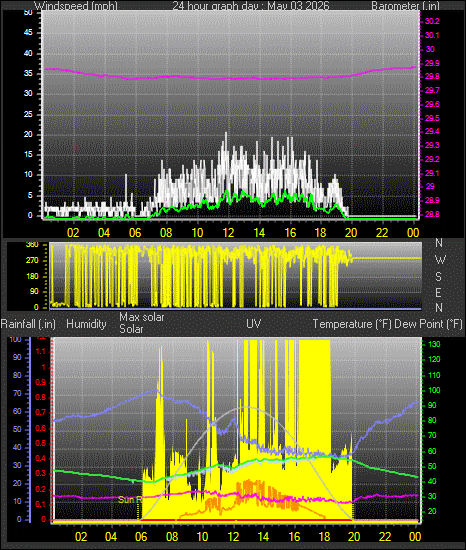Click hour 22 under the windspeed graph

[x=382, y=233]
